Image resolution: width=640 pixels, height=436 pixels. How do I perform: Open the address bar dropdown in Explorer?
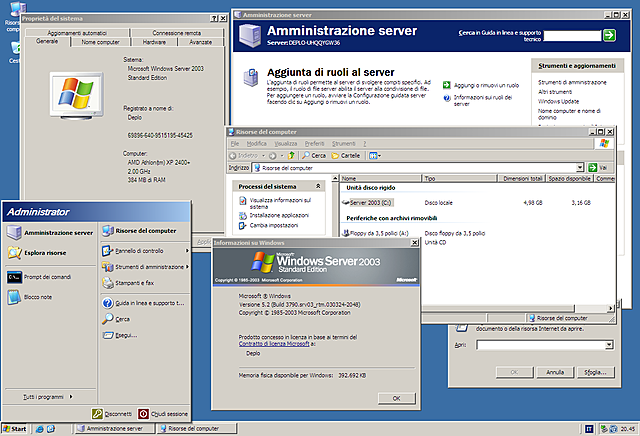(x=580, y=167)
